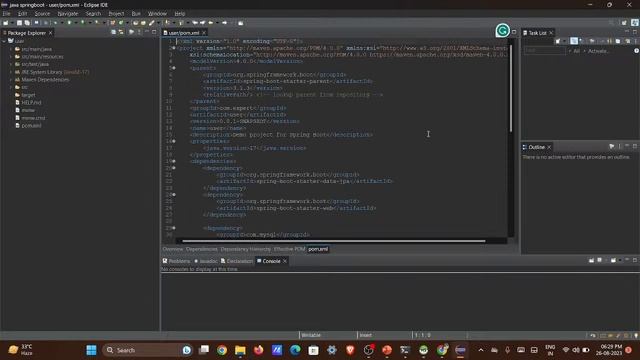This screenshot has height=360, width=640.
Task: Switch to the Dependency Hierarchy tab
Action: coord(245,249)
